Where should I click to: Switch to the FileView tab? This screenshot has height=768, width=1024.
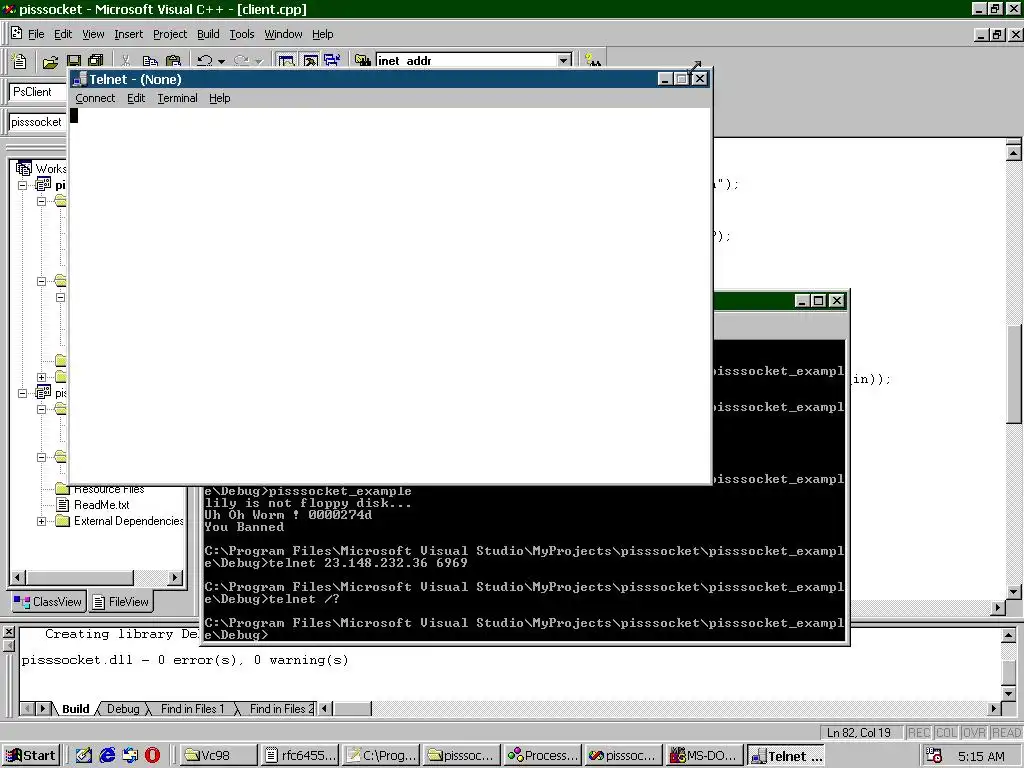[x=121, y=601]
